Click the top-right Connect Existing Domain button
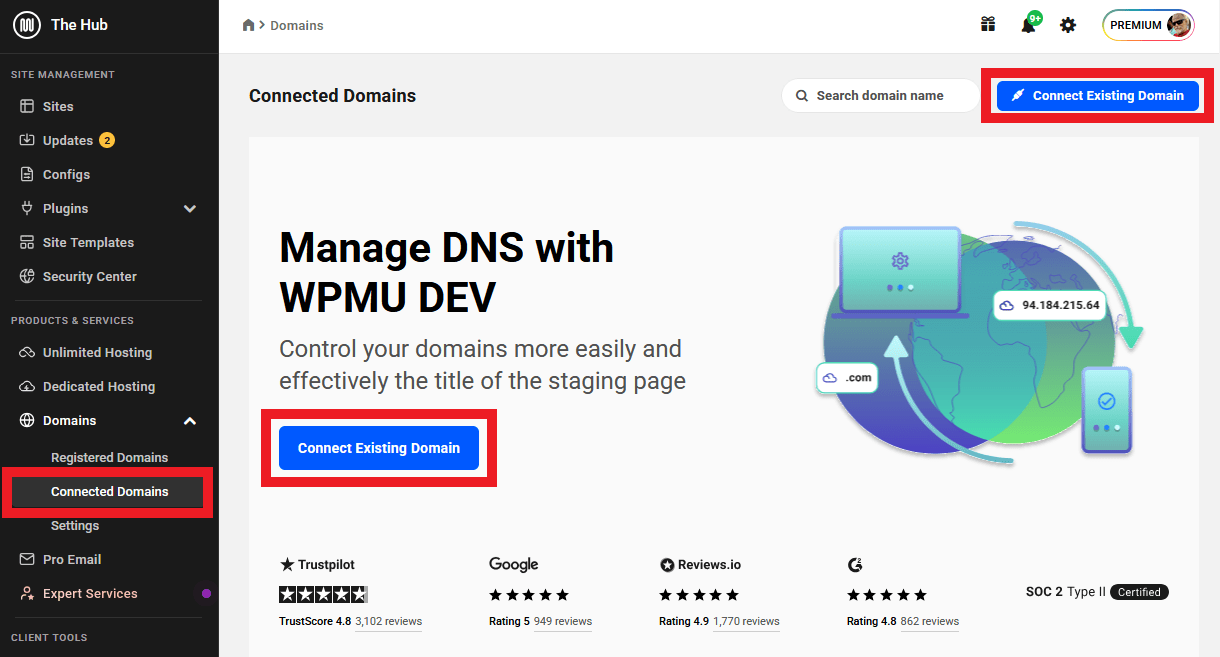This screenshot has height=657, width=1220. pos(1097,96)
